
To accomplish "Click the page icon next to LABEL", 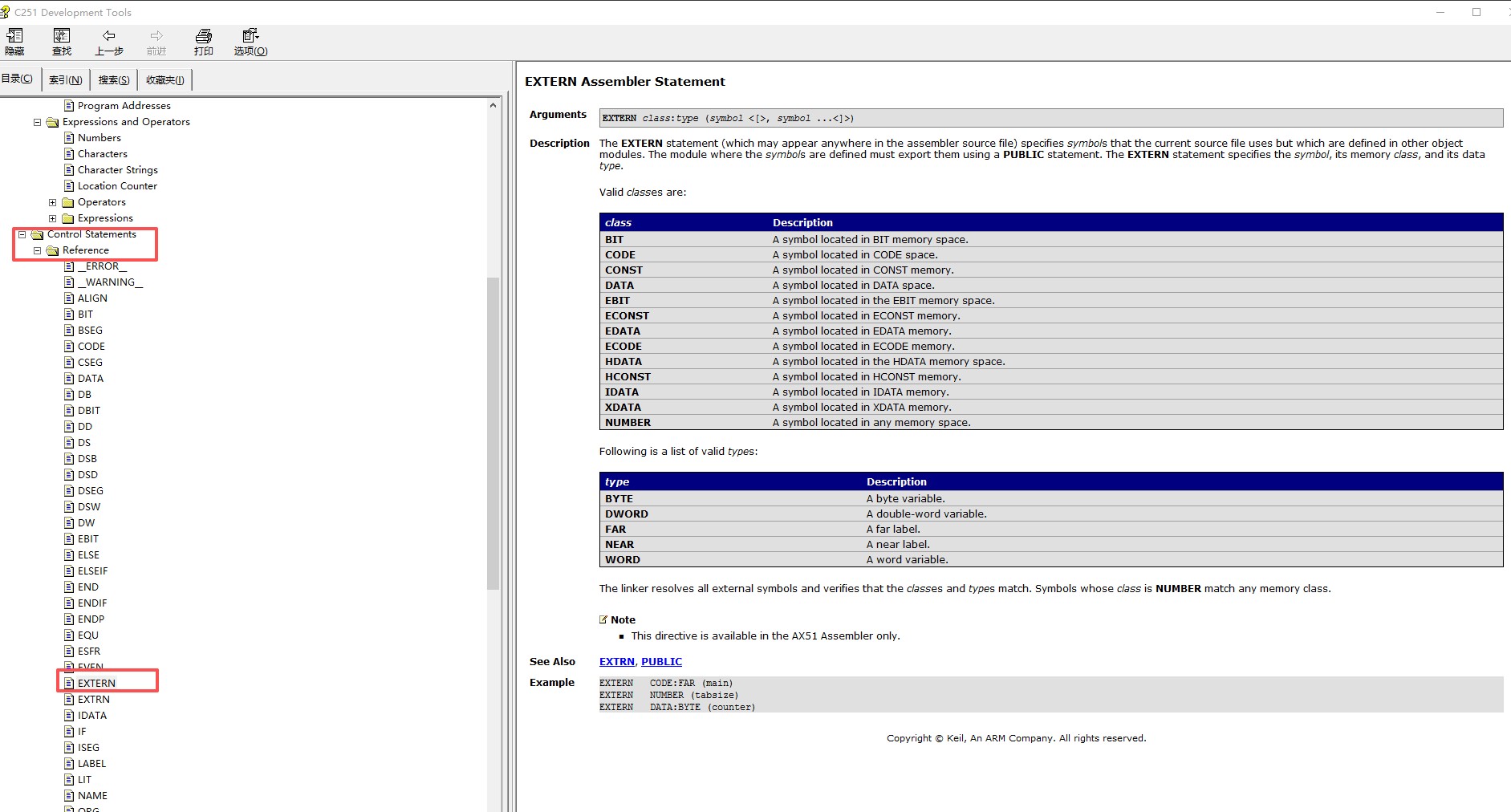I will point(69,764).
